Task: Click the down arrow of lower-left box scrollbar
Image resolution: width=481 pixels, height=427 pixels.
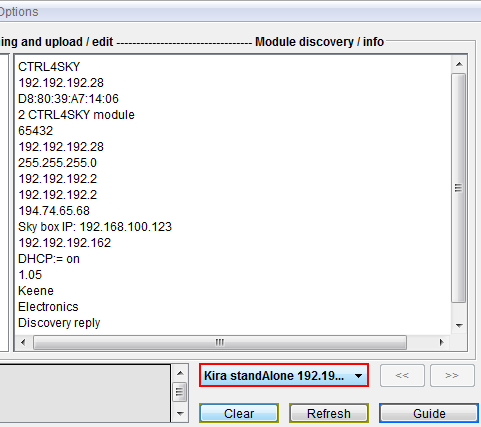Action: (180, 414)
